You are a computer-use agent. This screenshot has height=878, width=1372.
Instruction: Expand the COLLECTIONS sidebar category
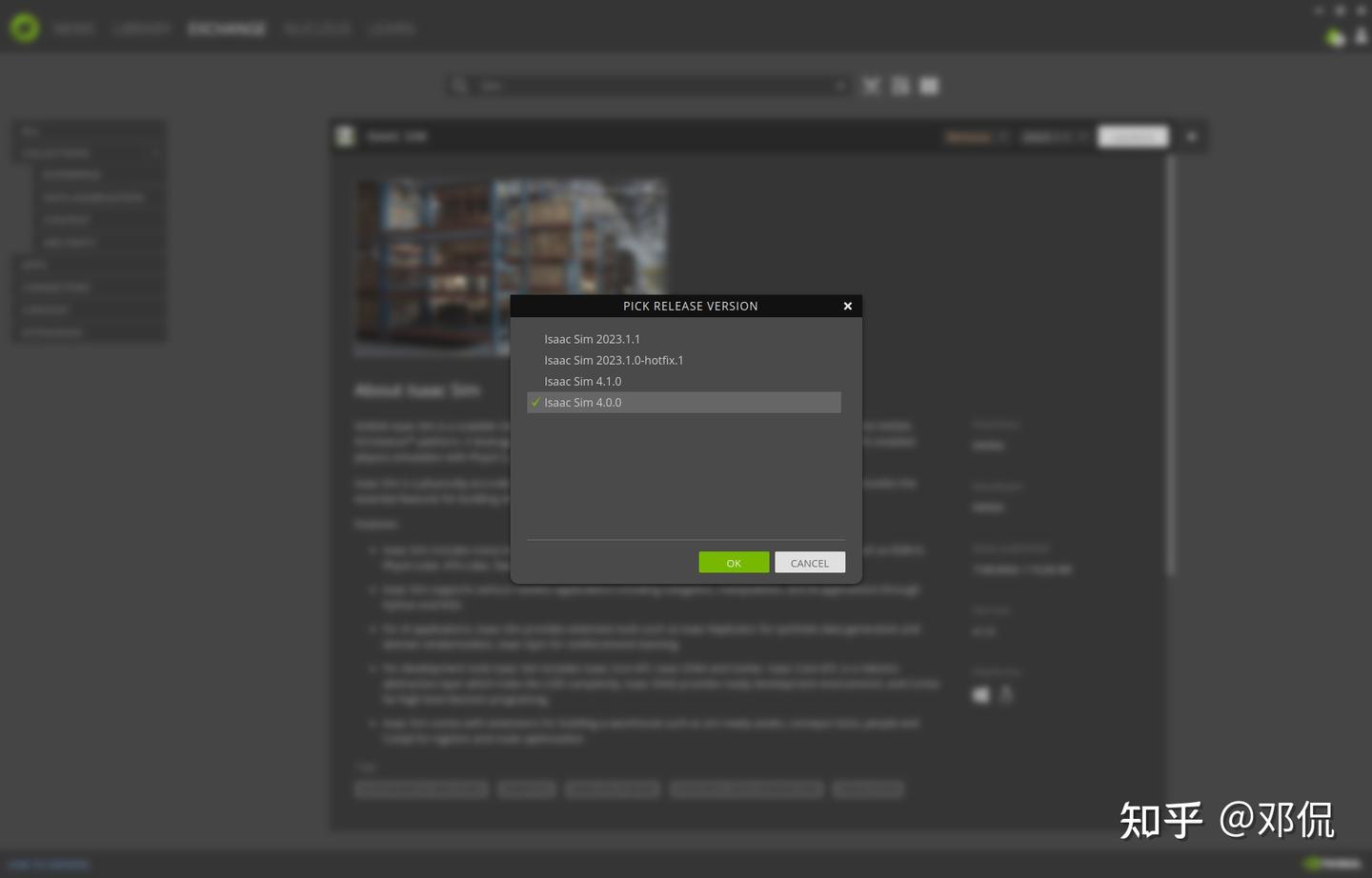89,152
